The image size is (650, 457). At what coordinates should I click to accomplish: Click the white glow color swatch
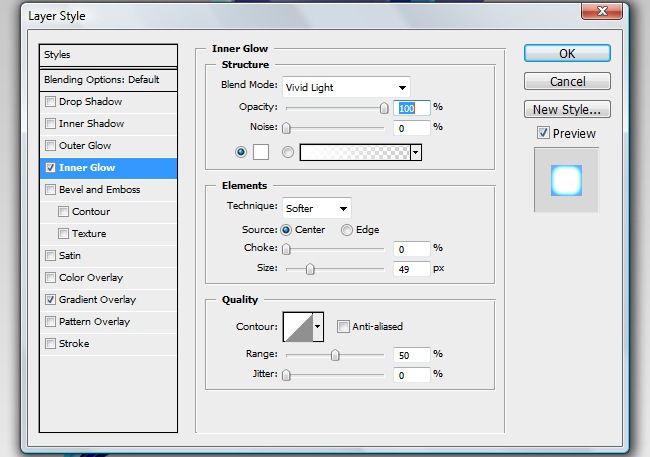pyautogui.click(x=261, y=152)
